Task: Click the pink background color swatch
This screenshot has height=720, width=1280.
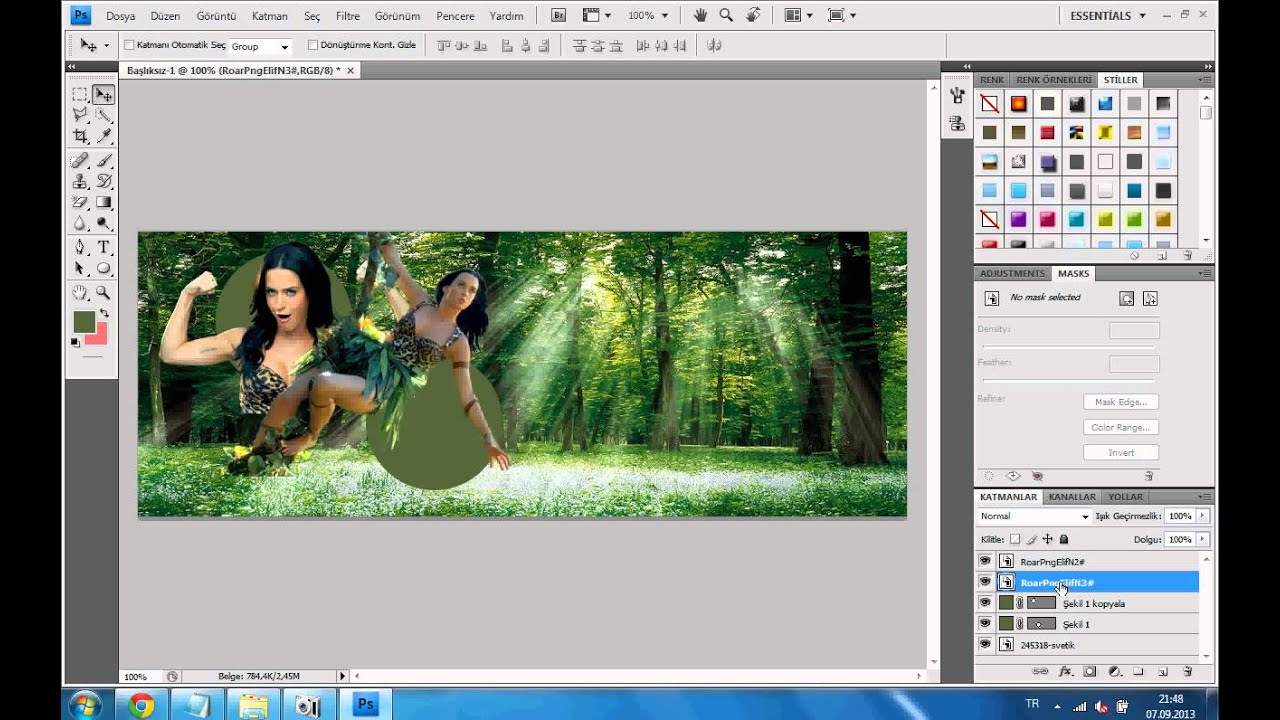Action: [x=98, y=335]
